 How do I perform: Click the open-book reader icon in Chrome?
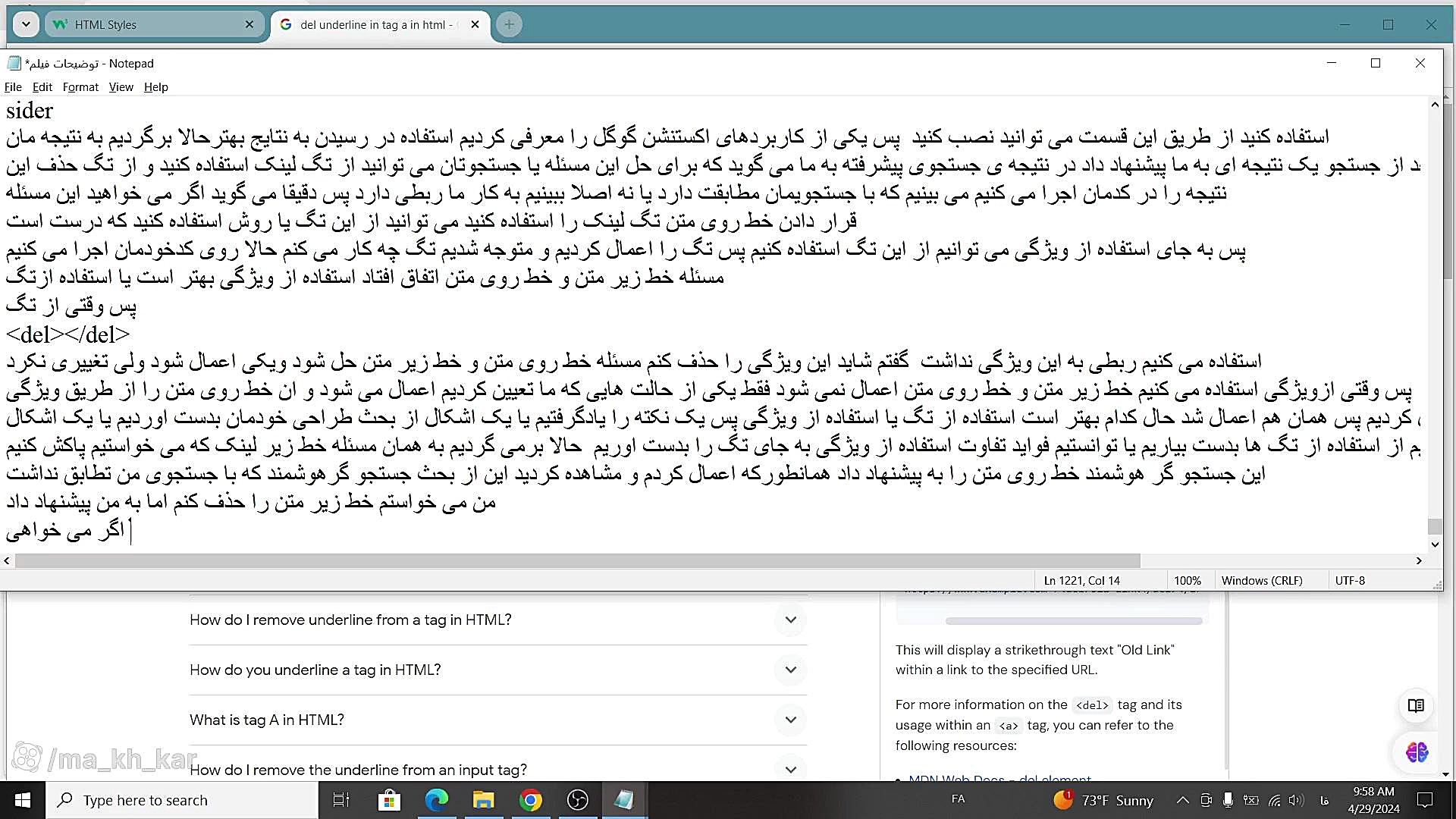click(x=1416, y=705)
